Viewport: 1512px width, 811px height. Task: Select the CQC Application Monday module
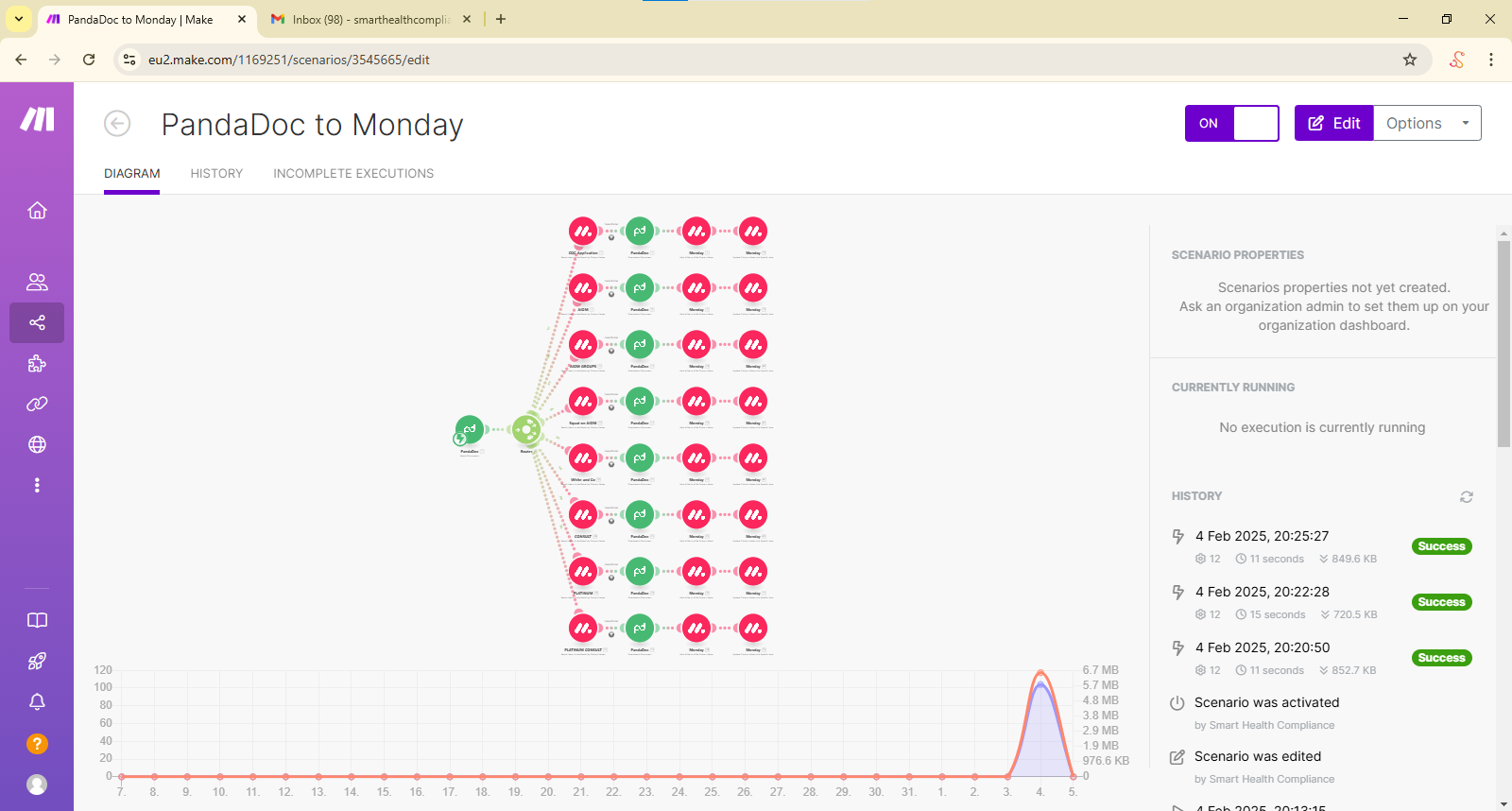tap(583, 232)
